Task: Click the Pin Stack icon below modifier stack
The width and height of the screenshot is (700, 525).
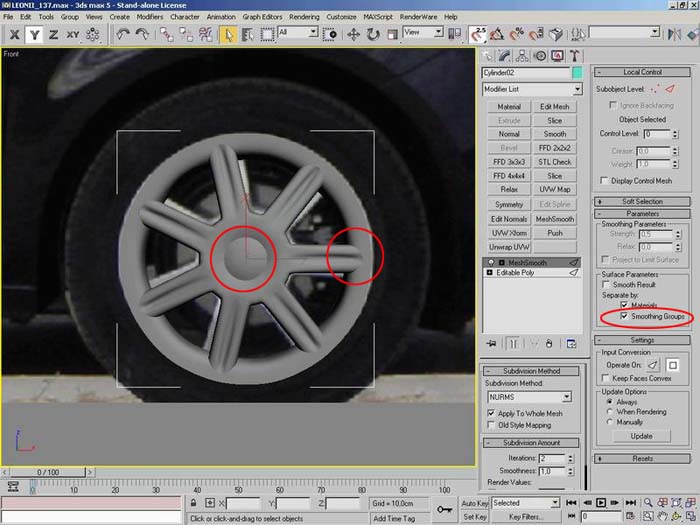Action: click(x=490, y=343)
